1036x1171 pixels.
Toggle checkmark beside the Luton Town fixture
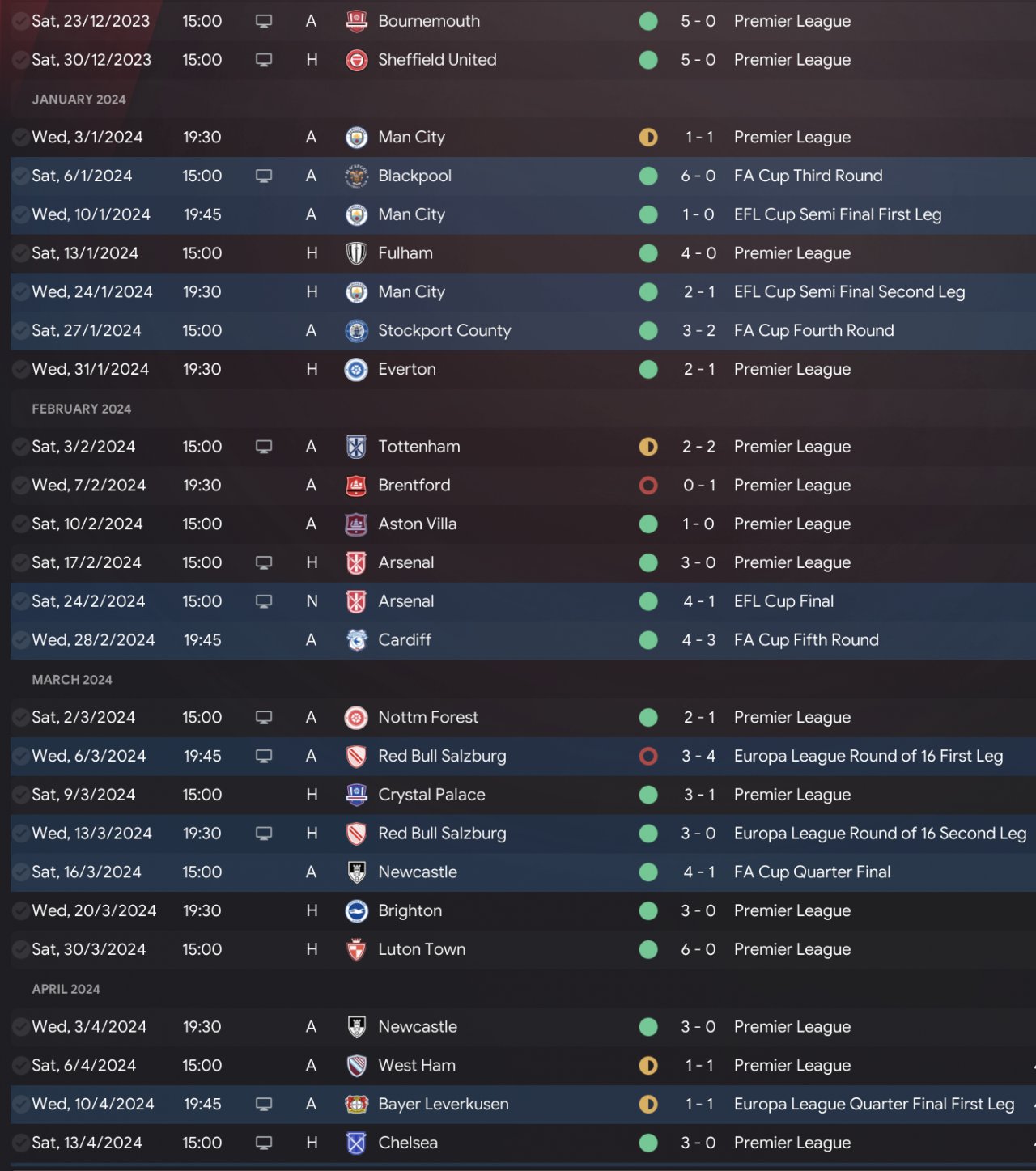coord(20,949)
